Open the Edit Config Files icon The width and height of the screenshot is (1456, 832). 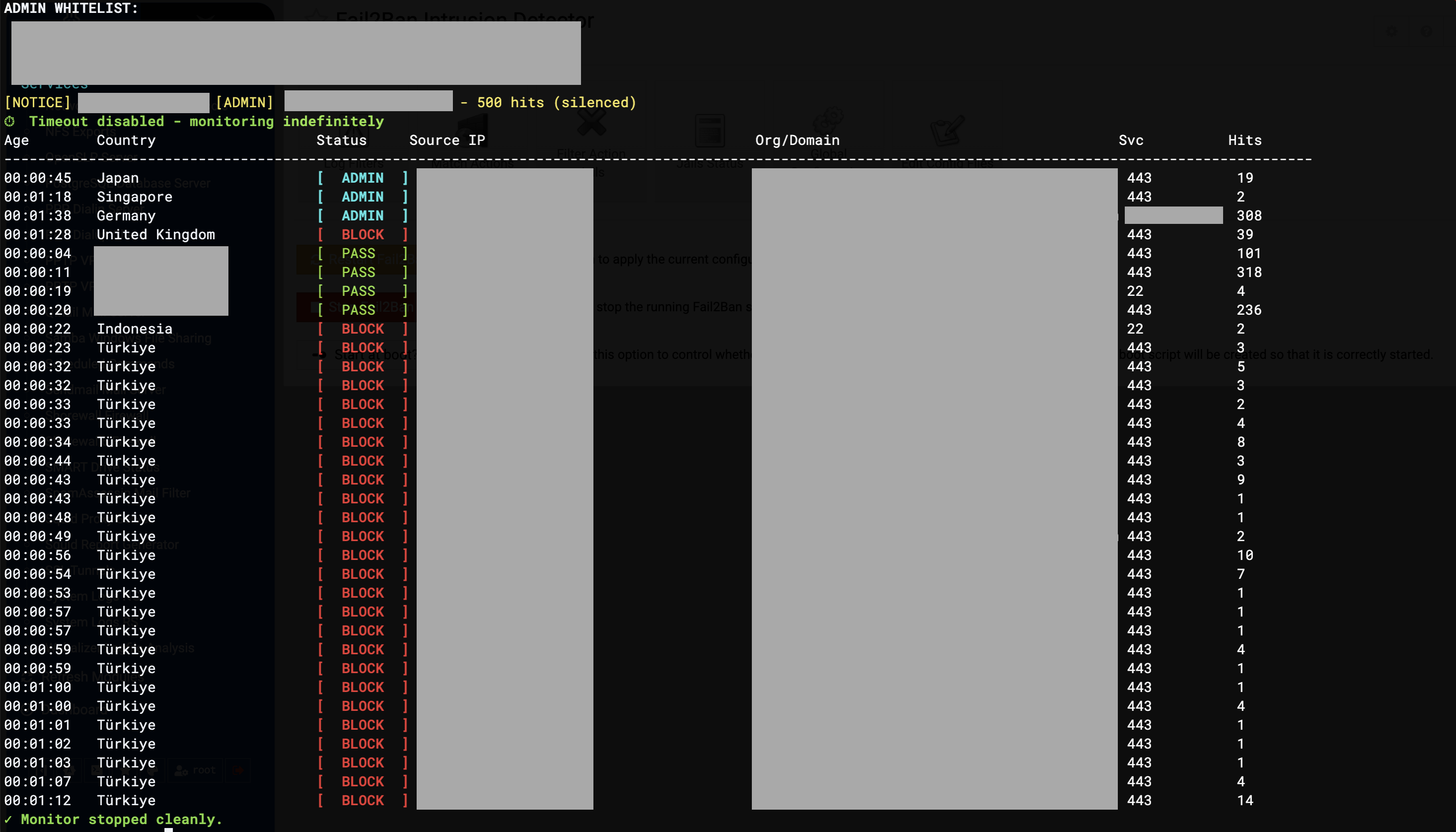point(947,130)
